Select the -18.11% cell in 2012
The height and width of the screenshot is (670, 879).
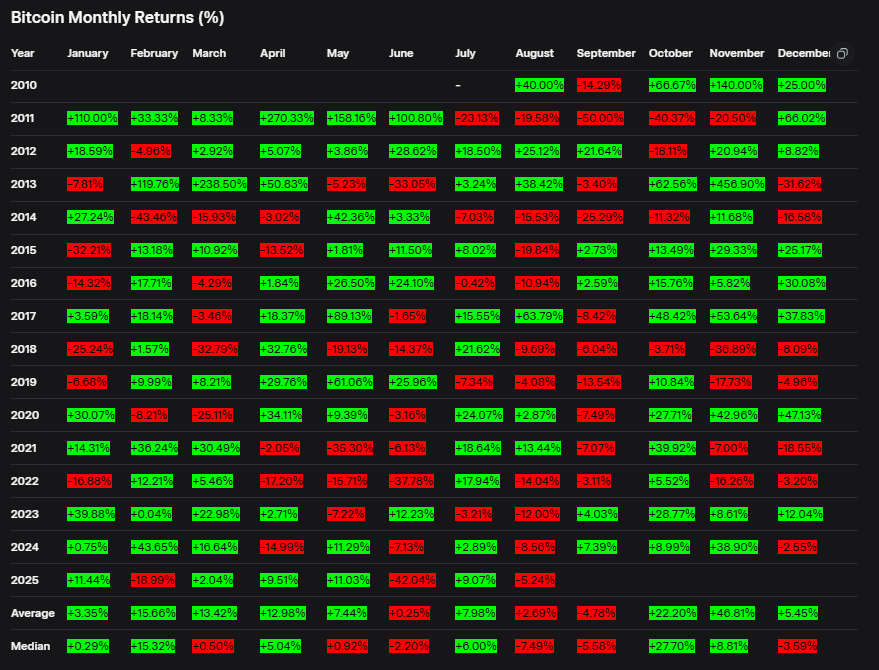point(668,151)
